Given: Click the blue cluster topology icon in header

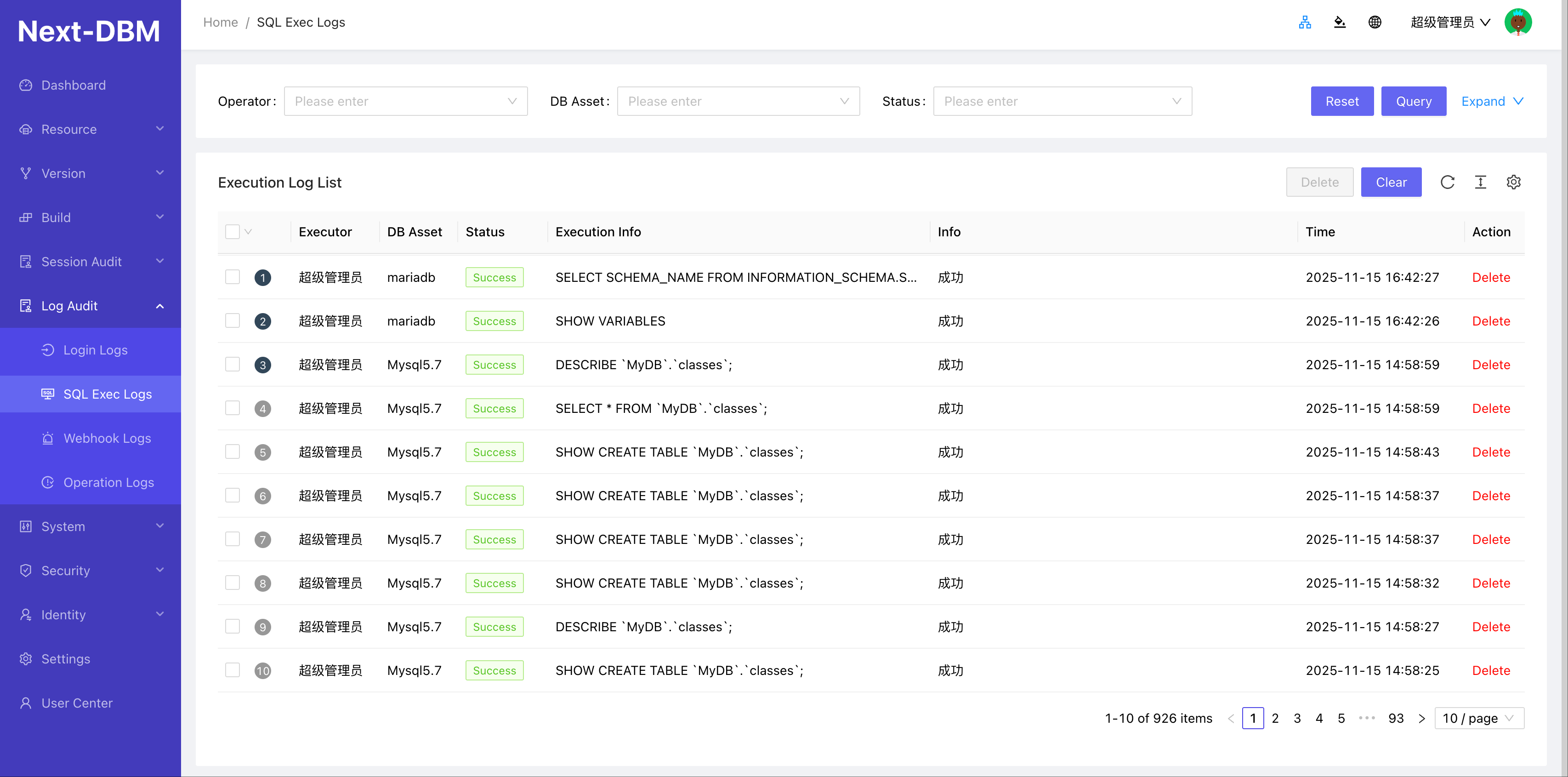Looking at the screenshot, I should (1304, 22).
